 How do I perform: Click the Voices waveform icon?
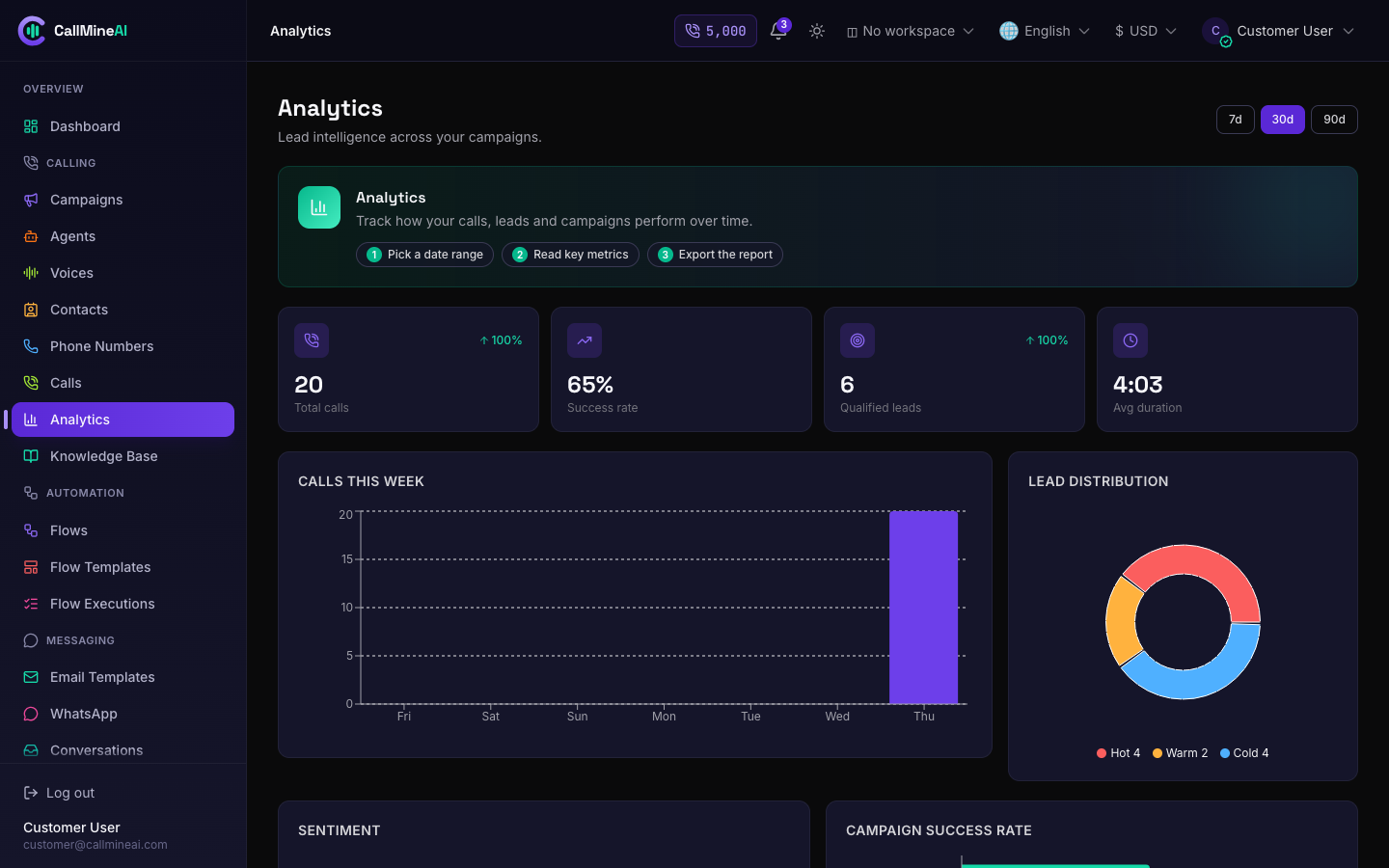(31, 273)
